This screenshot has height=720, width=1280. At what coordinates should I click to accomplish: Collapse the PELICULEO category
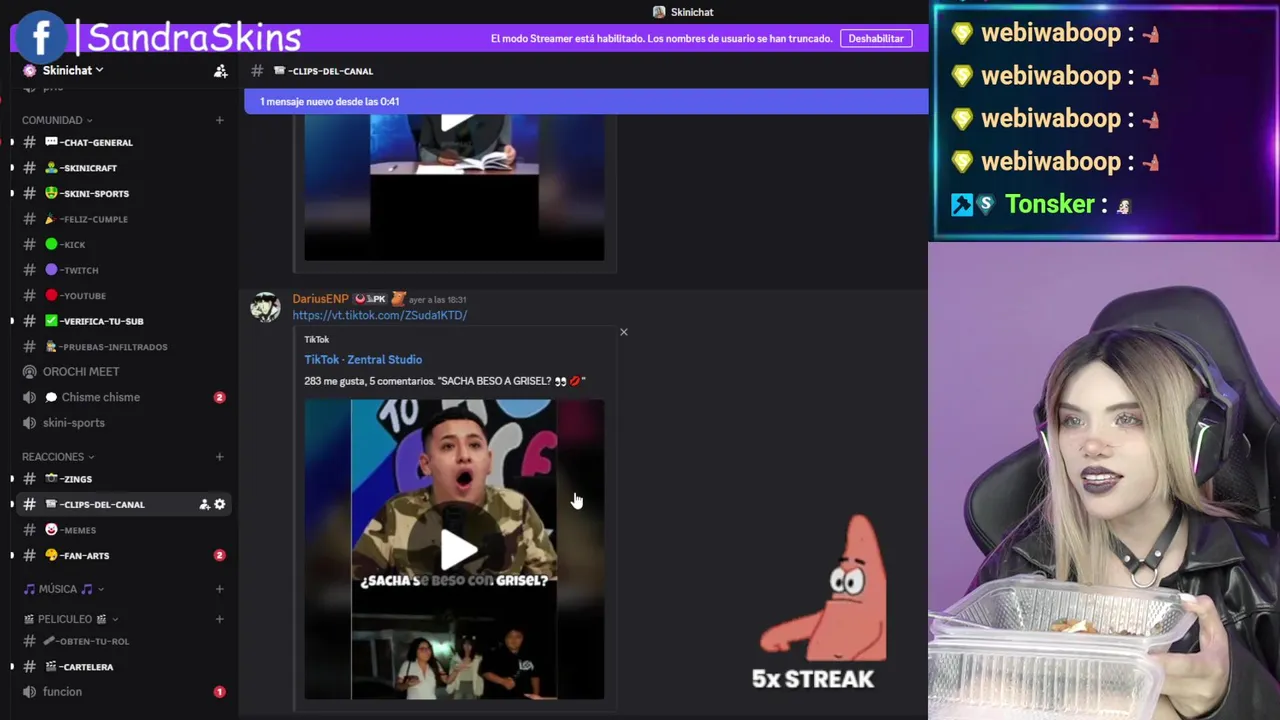click(70, 619)
